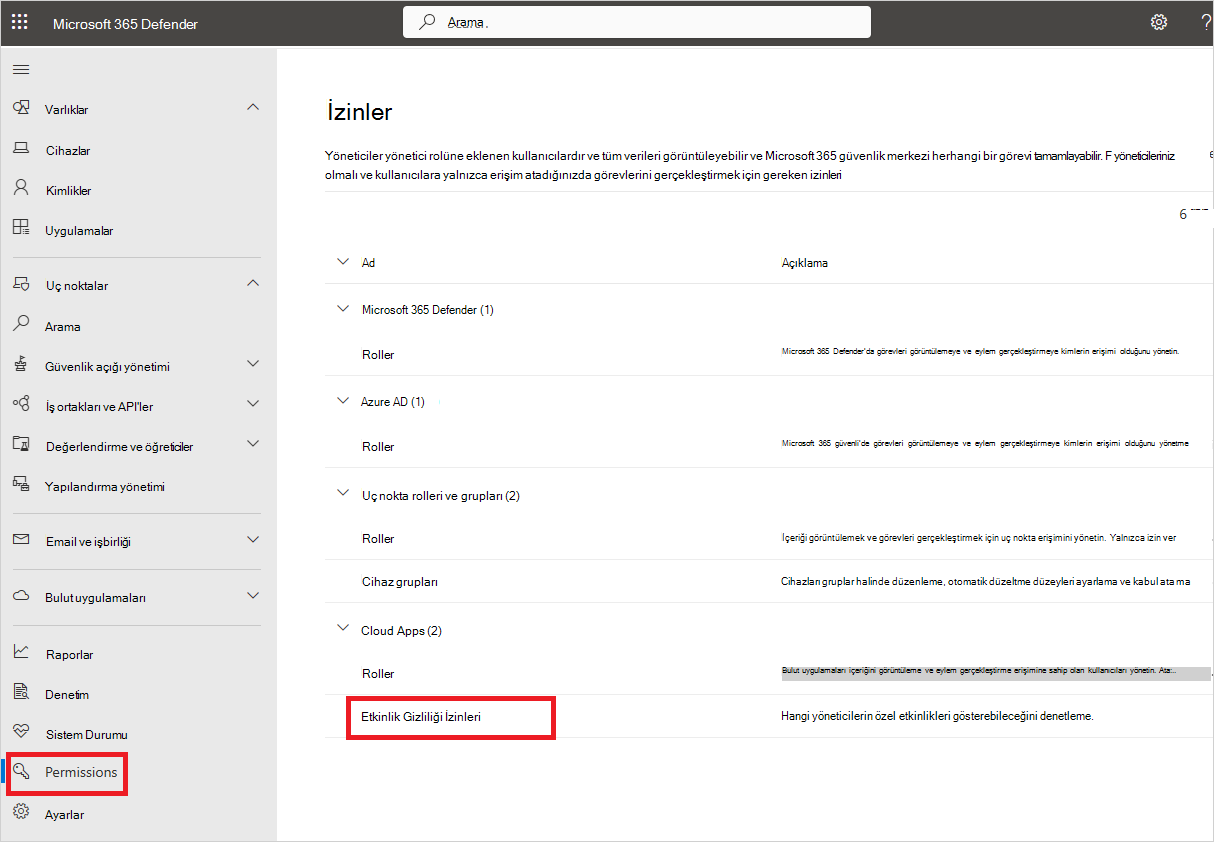Click the Microsoft 365 Defender title

(125, 23)
